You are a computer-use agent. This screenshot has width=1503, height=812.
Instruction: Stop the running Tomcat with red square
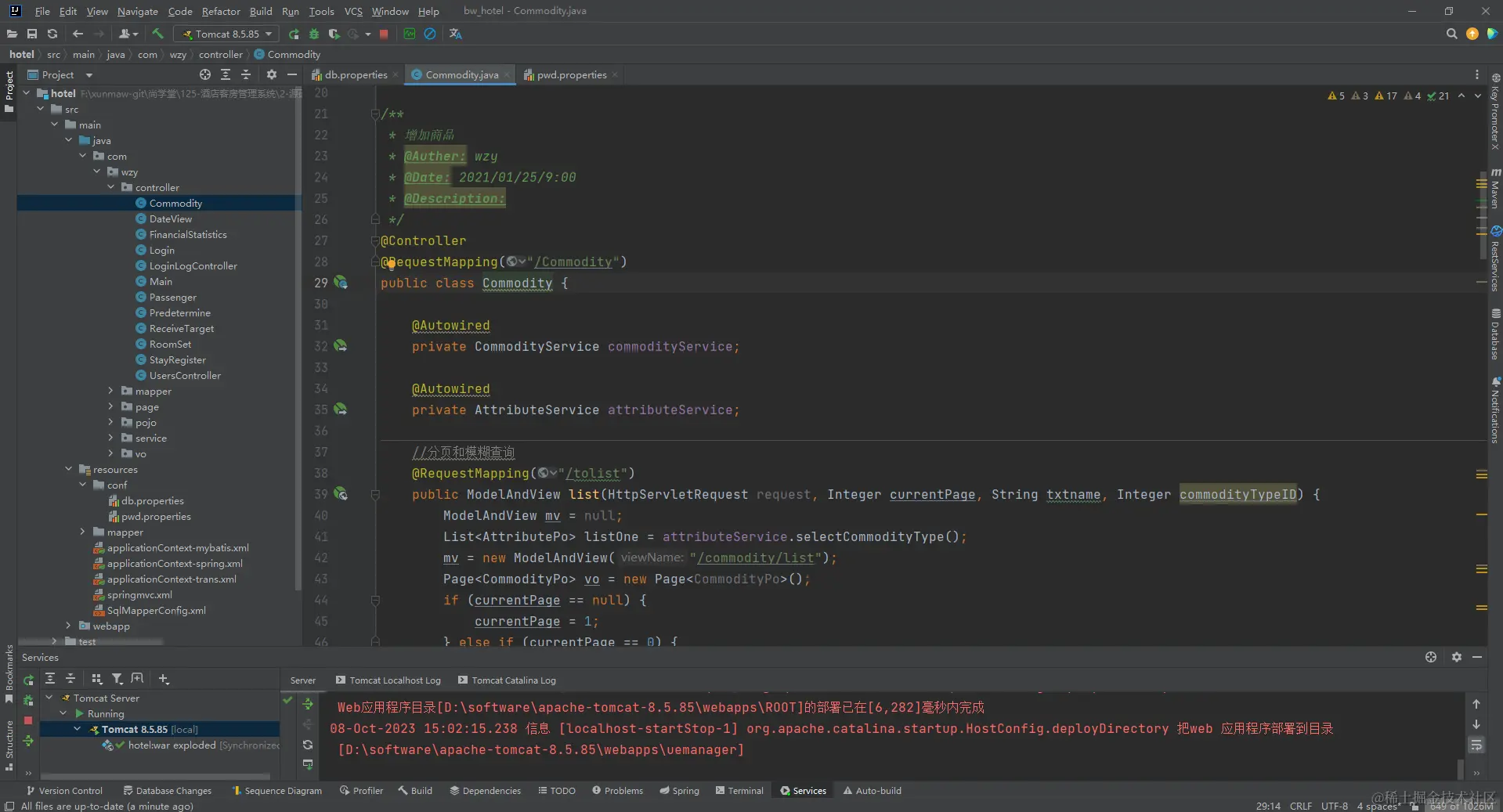[x=384, y=34]
